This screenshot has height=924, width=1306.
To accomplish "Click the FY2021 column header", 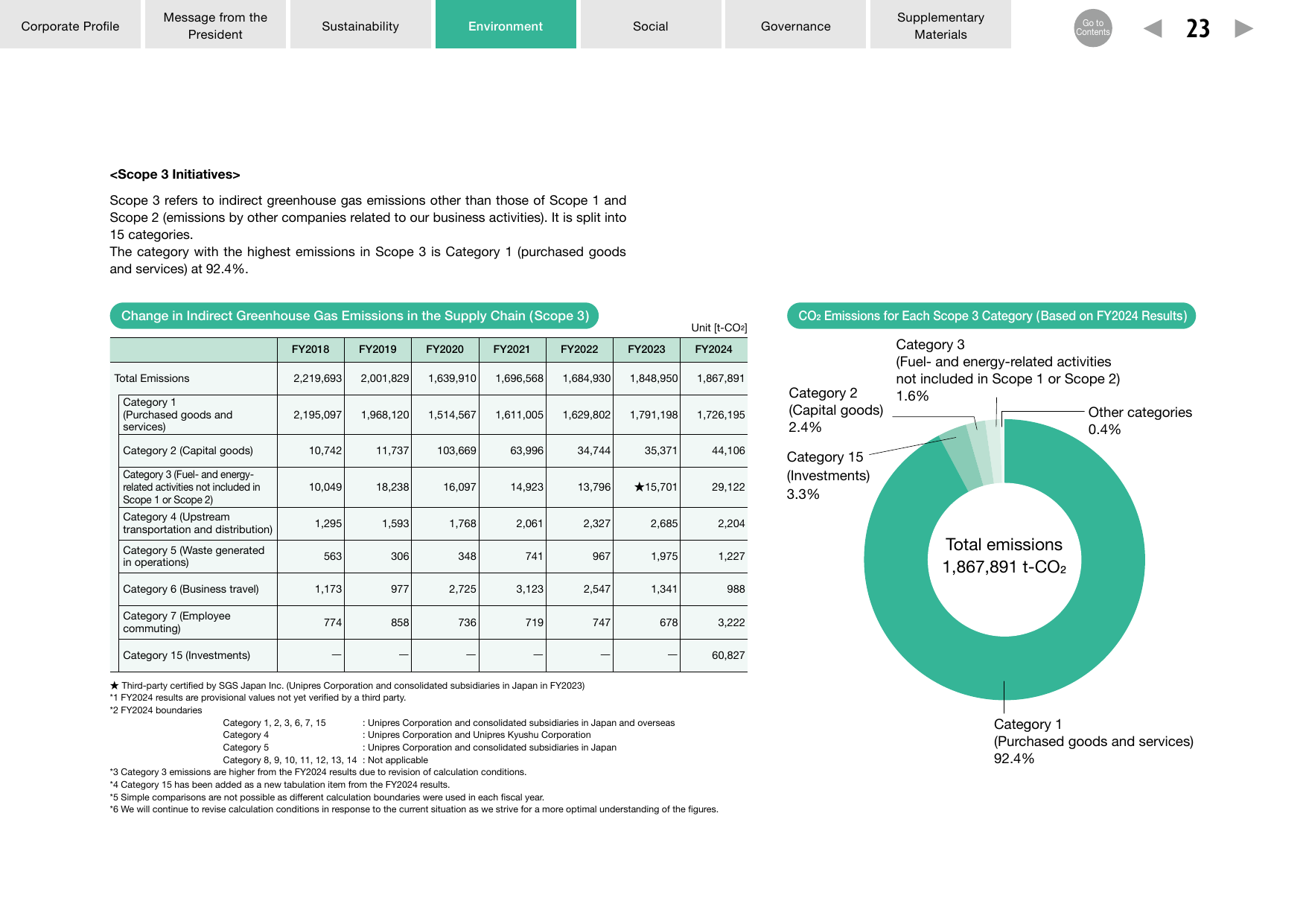I will (x=512, y=349).
